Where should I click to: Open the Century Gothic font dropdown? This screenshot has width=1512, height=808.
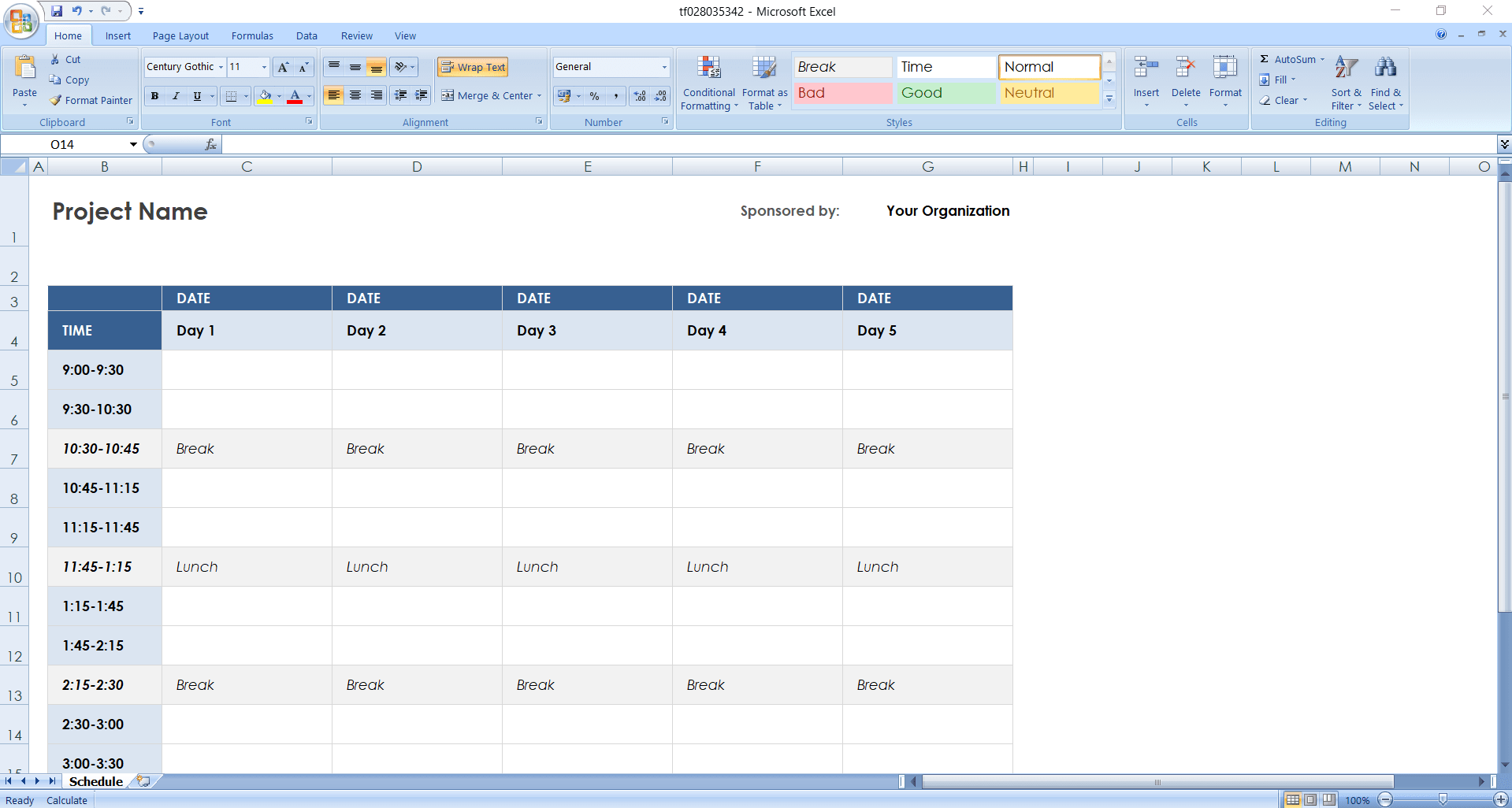pyautogui.click(x=221, y=68)
